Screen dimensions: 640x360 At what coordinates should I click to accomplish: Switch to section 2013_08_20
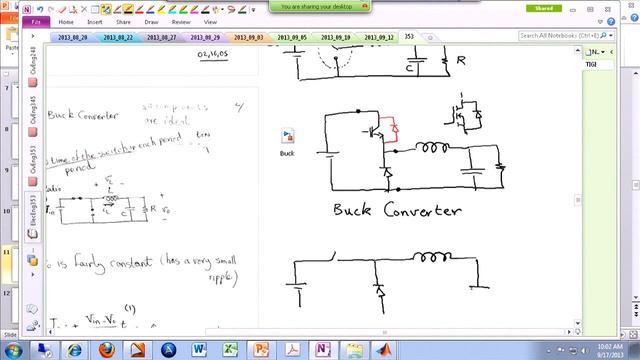tap(72, 38)
